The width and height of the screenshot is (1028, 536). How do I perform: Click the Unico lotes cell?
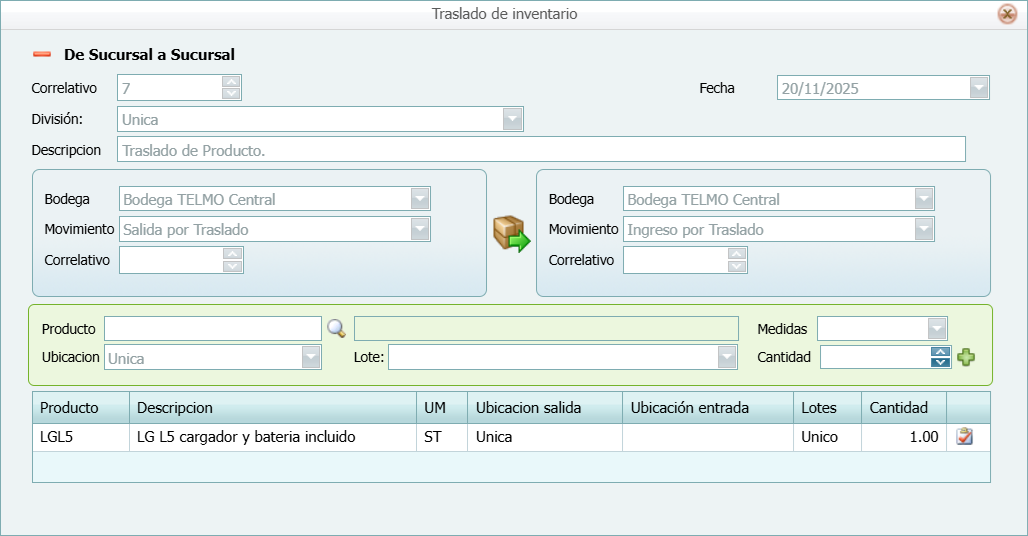827,437
